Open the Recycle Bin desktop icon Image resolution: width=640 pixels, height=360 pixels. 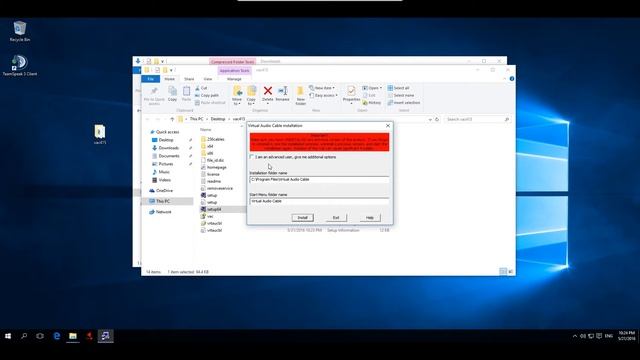(20, 31)
